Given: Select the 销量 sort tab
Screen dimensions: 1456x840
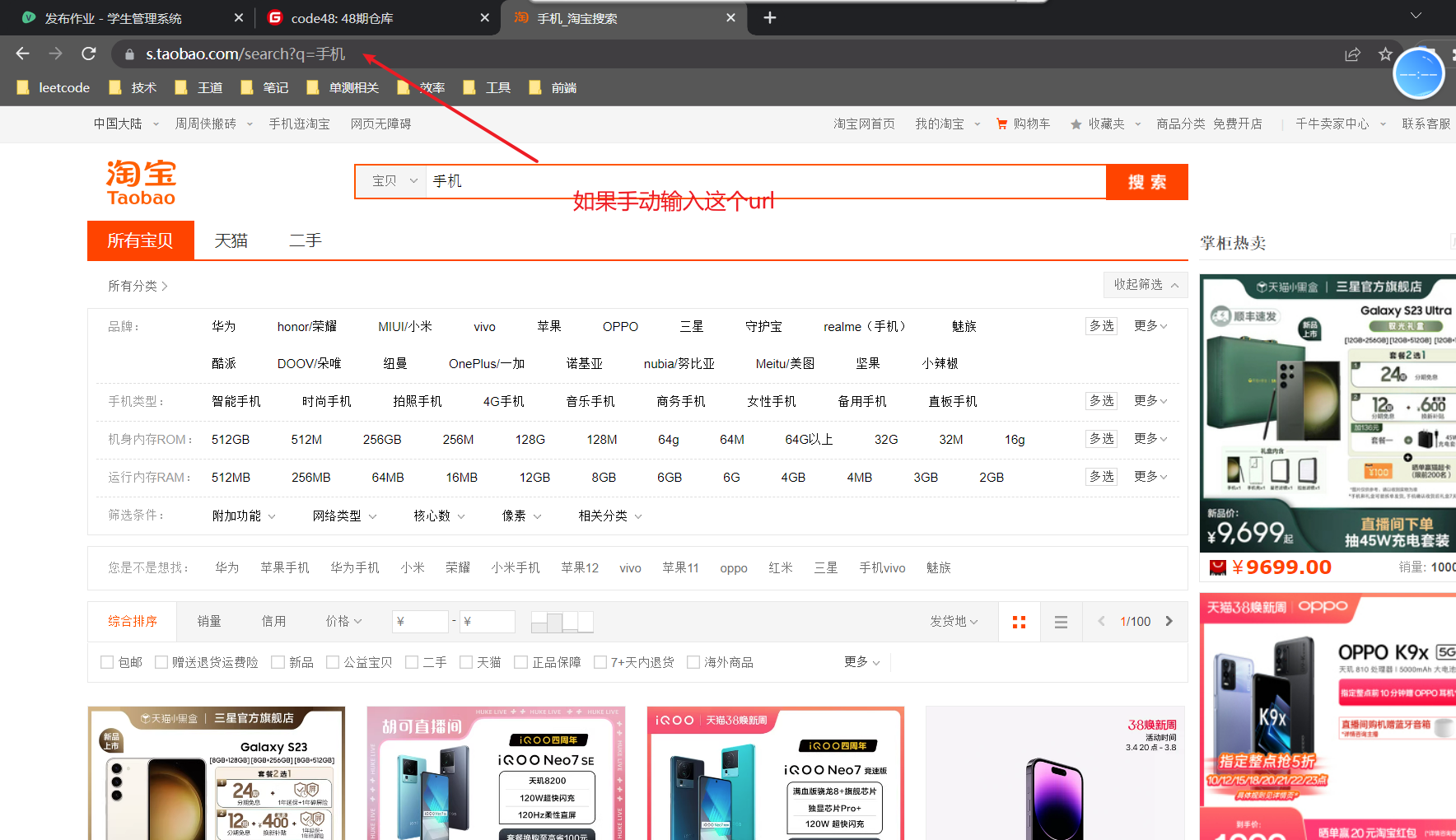Looking at the screenshot, I should (209, 621).
